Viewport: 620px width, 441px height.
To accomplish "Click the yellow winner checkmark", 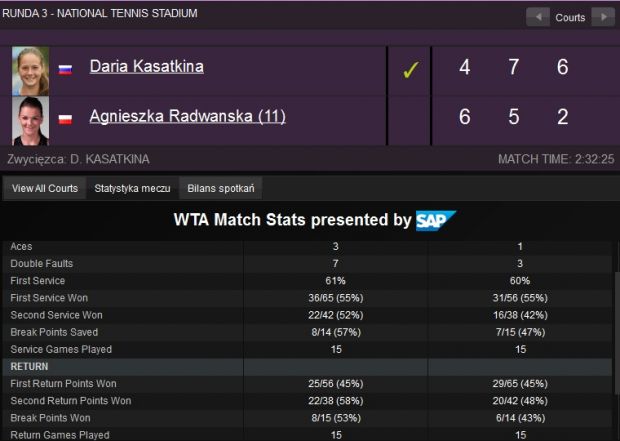I will [410, 70].
